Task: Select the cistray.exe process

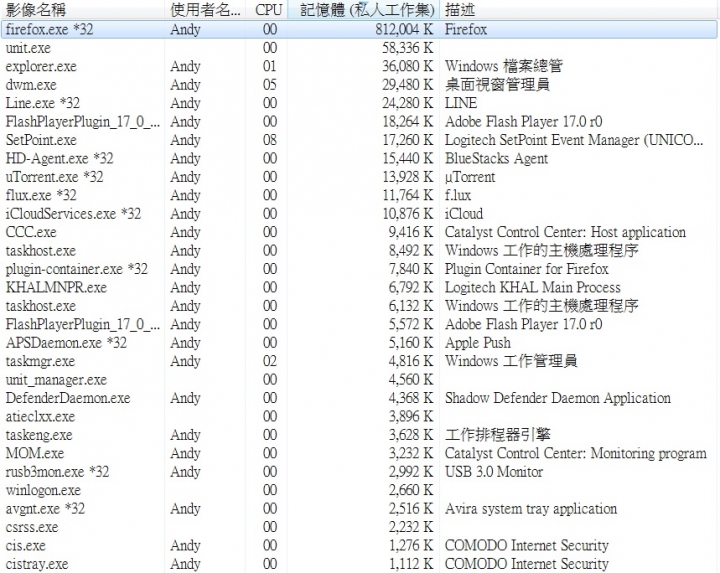Action: [x=359, y=564]
